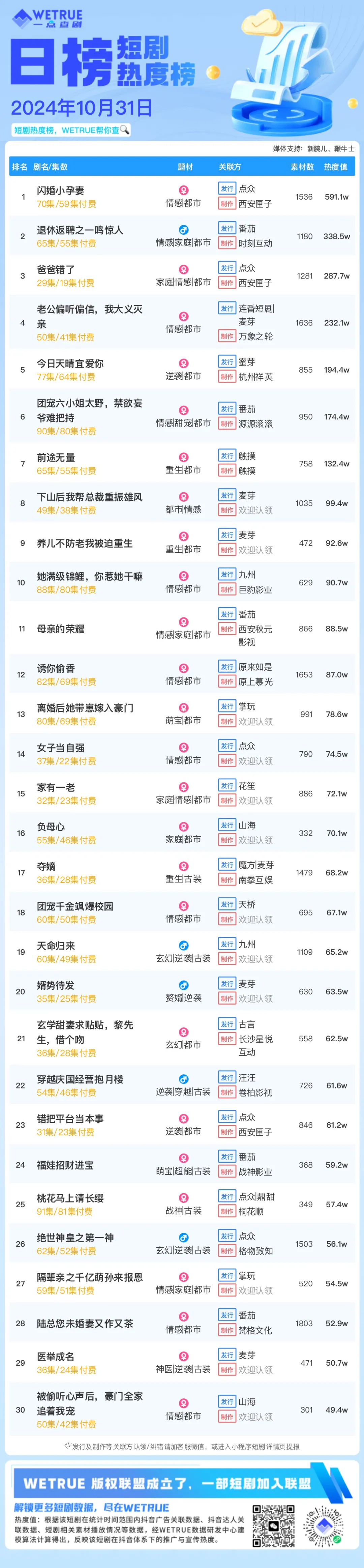This screenshot has height=1568, width=364.
Task: Click 欢迎认领 link for 下山后我帮总裁重振雄风
Action: pyautogui.click(x=255, y=510)
